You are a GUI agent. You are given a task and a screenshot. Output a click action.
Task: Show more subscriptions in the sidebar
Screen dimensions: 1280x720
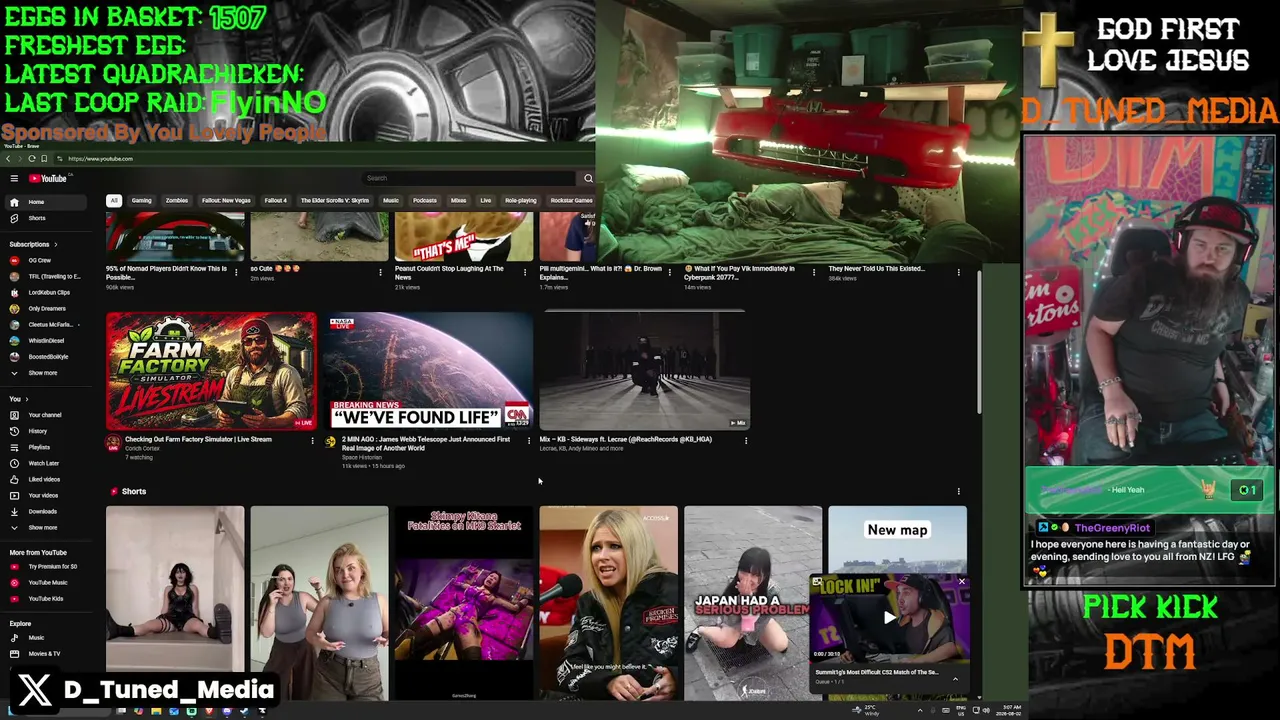click(47, 373)
